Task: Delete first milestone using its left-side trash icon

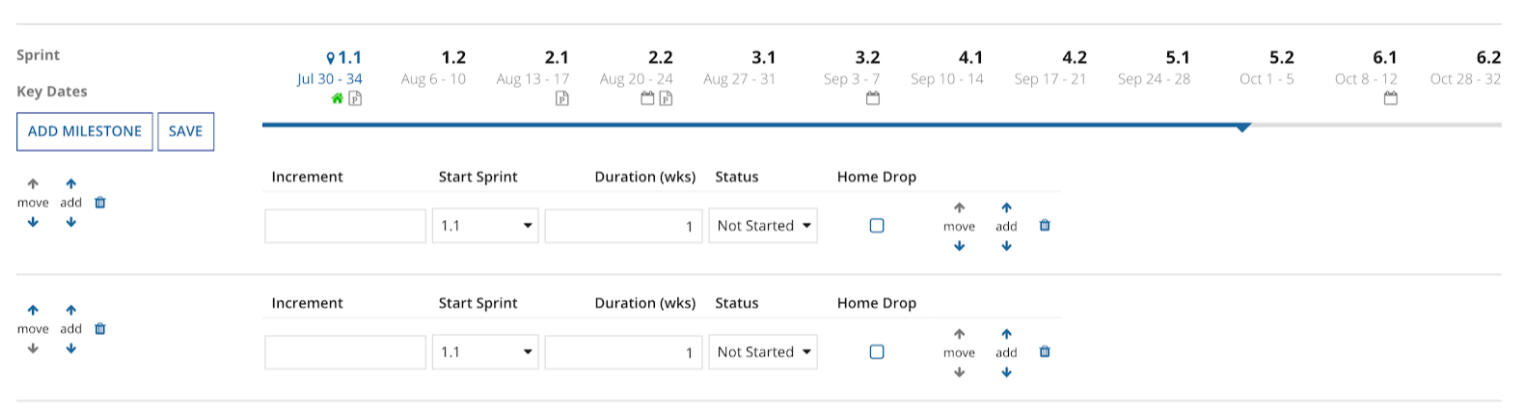Action: tap(100, 202)
